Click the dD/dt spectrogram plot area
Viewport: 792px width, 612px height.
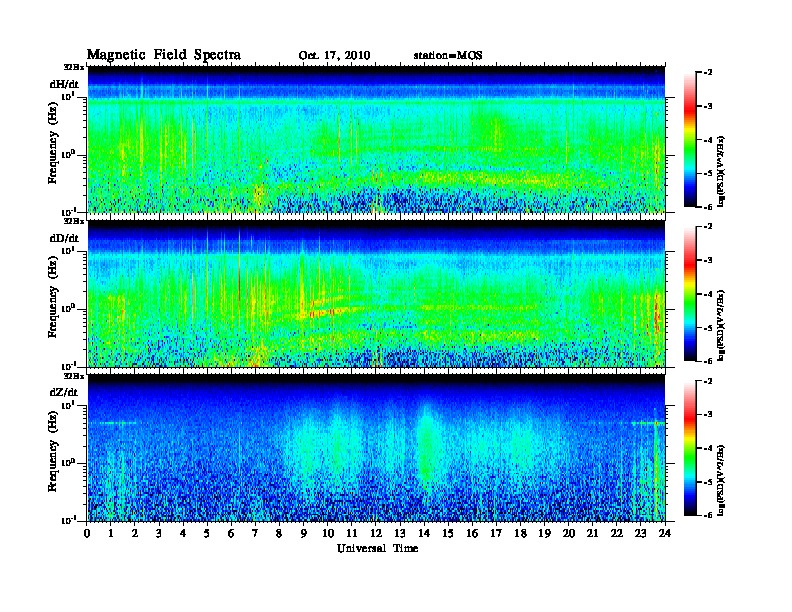(x=376, y=294)
